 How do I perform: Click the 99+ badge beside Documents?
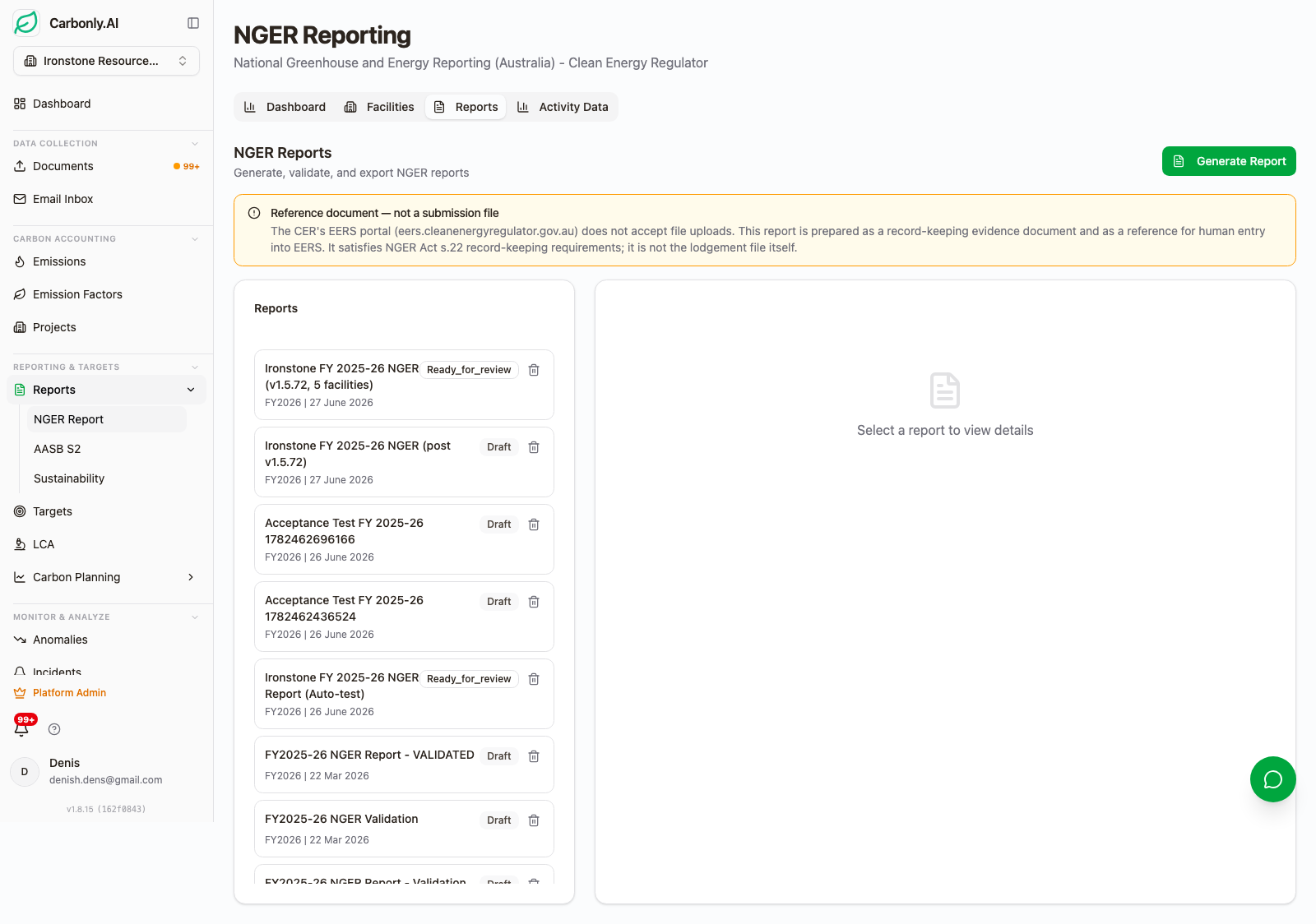[187, 166]
